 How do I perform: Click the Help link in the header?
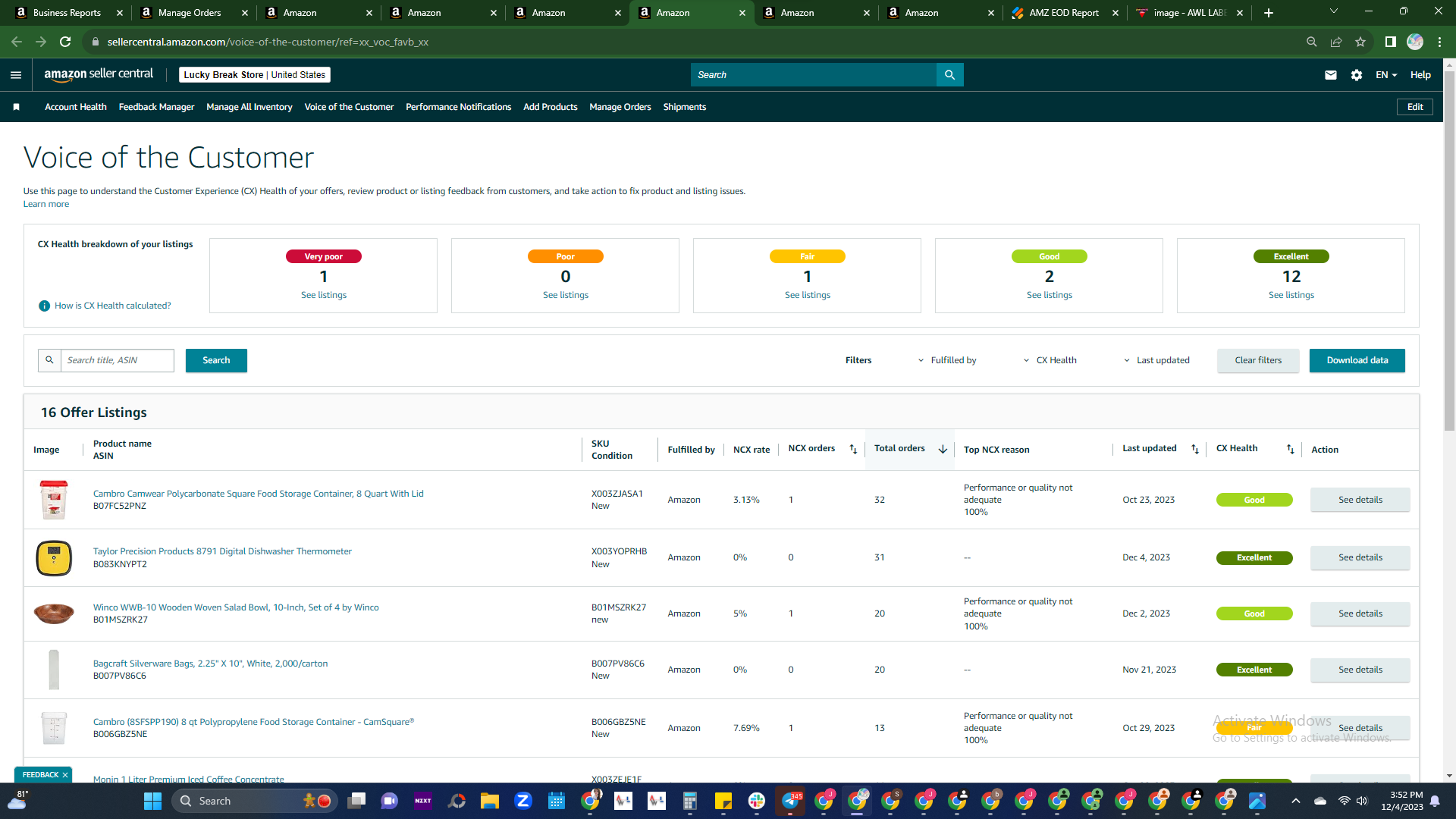[1420, 75]
